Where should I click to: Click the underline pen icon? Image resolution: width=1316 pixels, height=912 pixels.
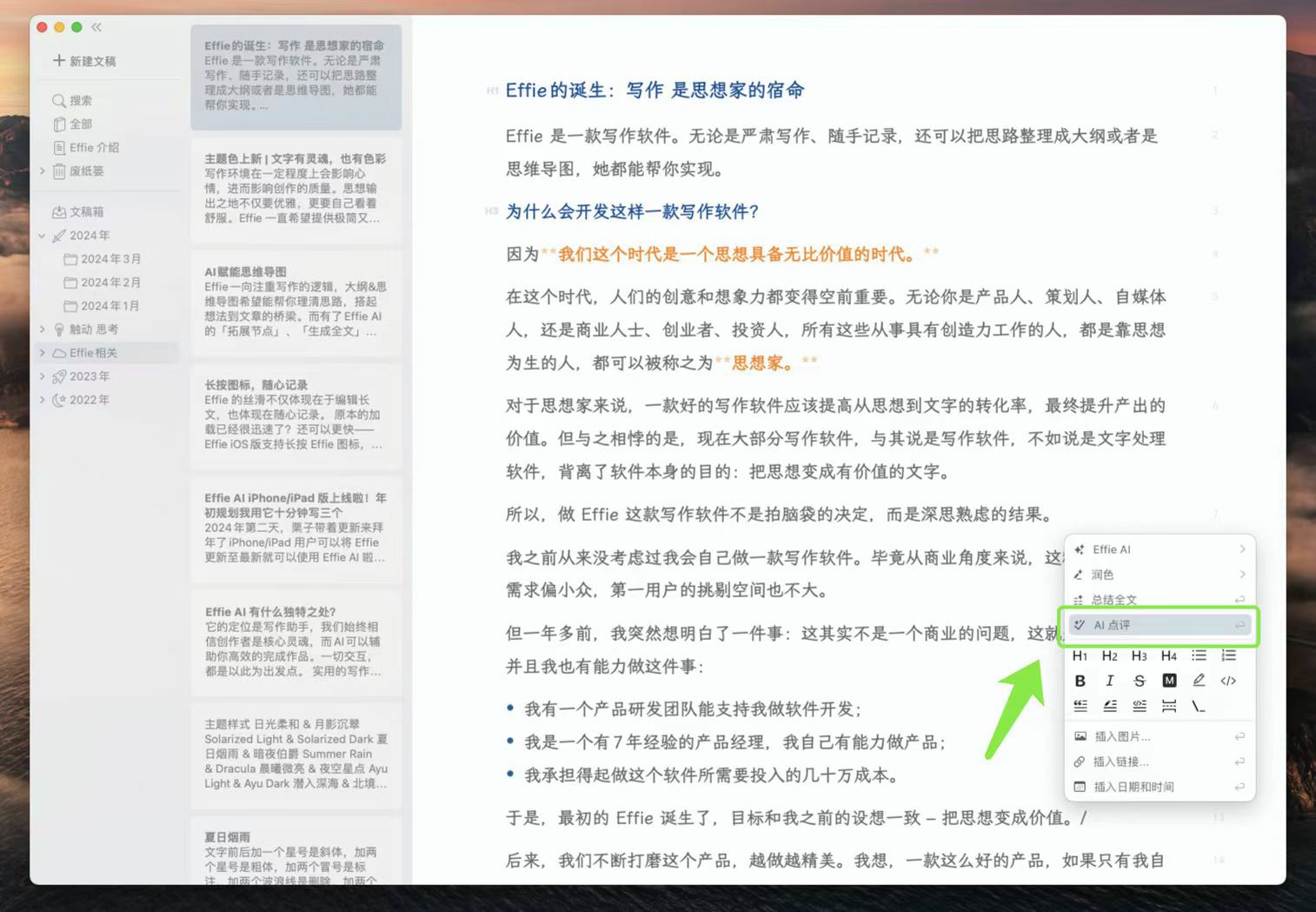click(x=1199, y=681)
